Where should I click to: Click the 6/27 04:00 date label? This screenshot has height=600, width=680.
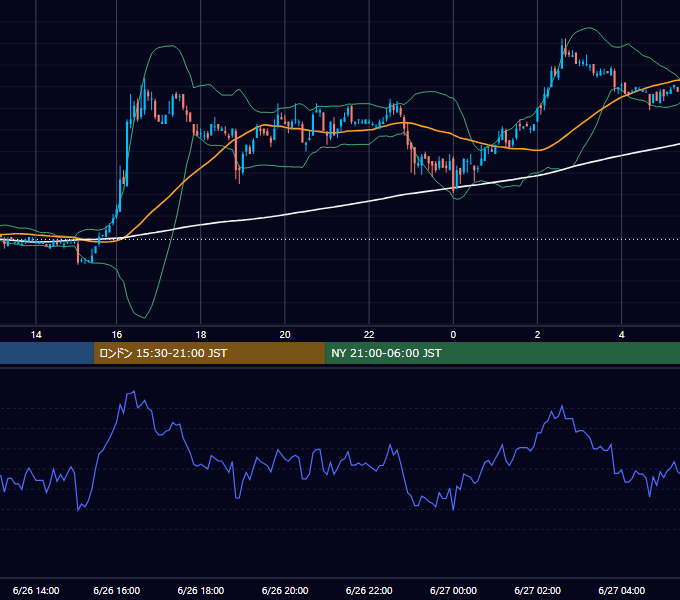[621, 590]
